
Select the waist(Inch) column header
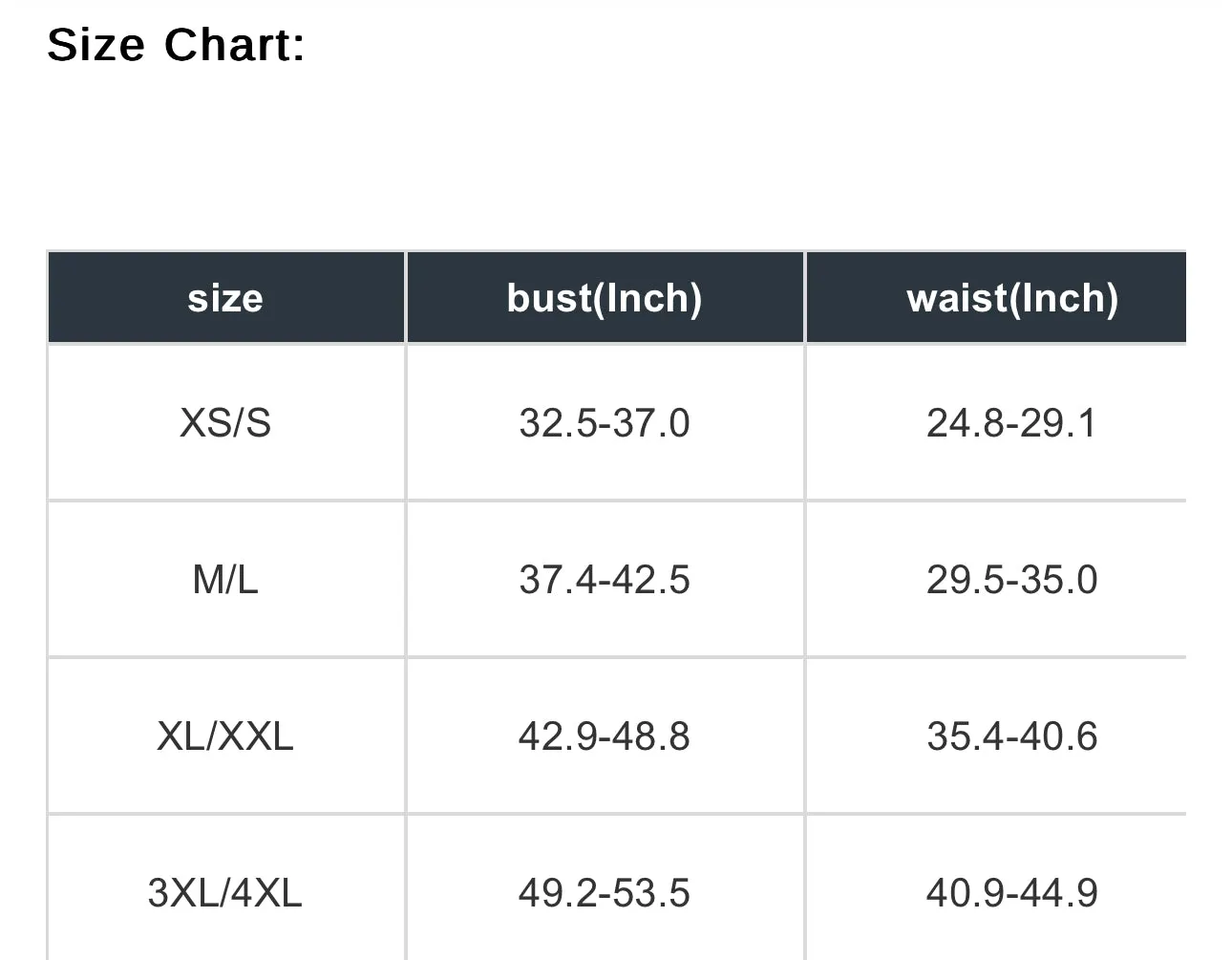[996, 297]
